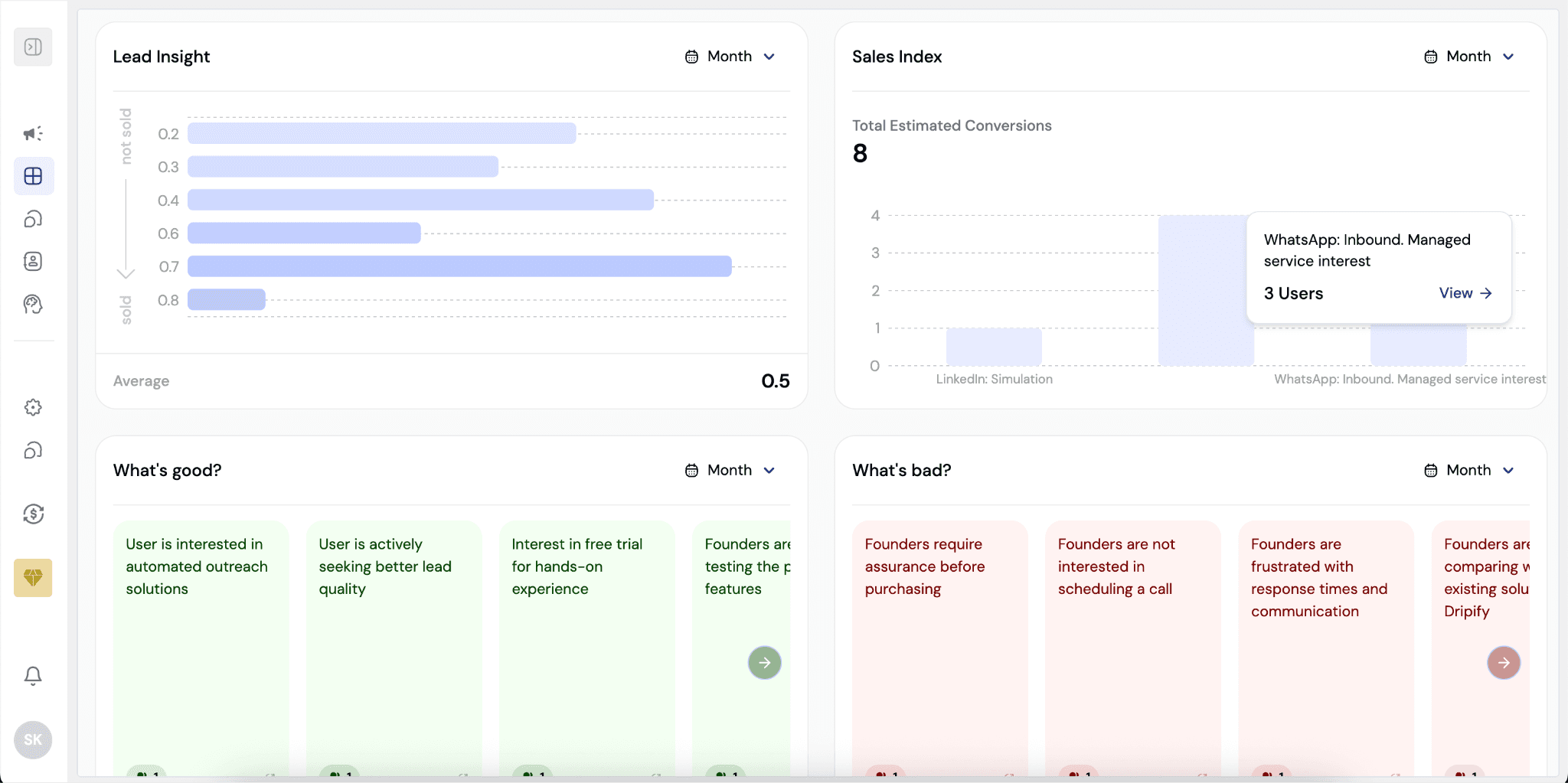Select the gold diamond premium icon
1568x783 pixels.
[33, 578]
